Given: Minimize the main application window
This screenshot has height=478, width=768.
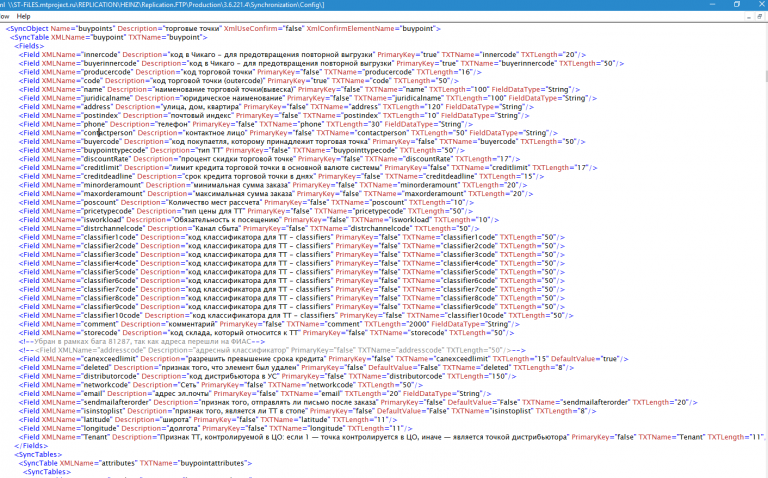Looking at the screenshot, I should 713,4.
